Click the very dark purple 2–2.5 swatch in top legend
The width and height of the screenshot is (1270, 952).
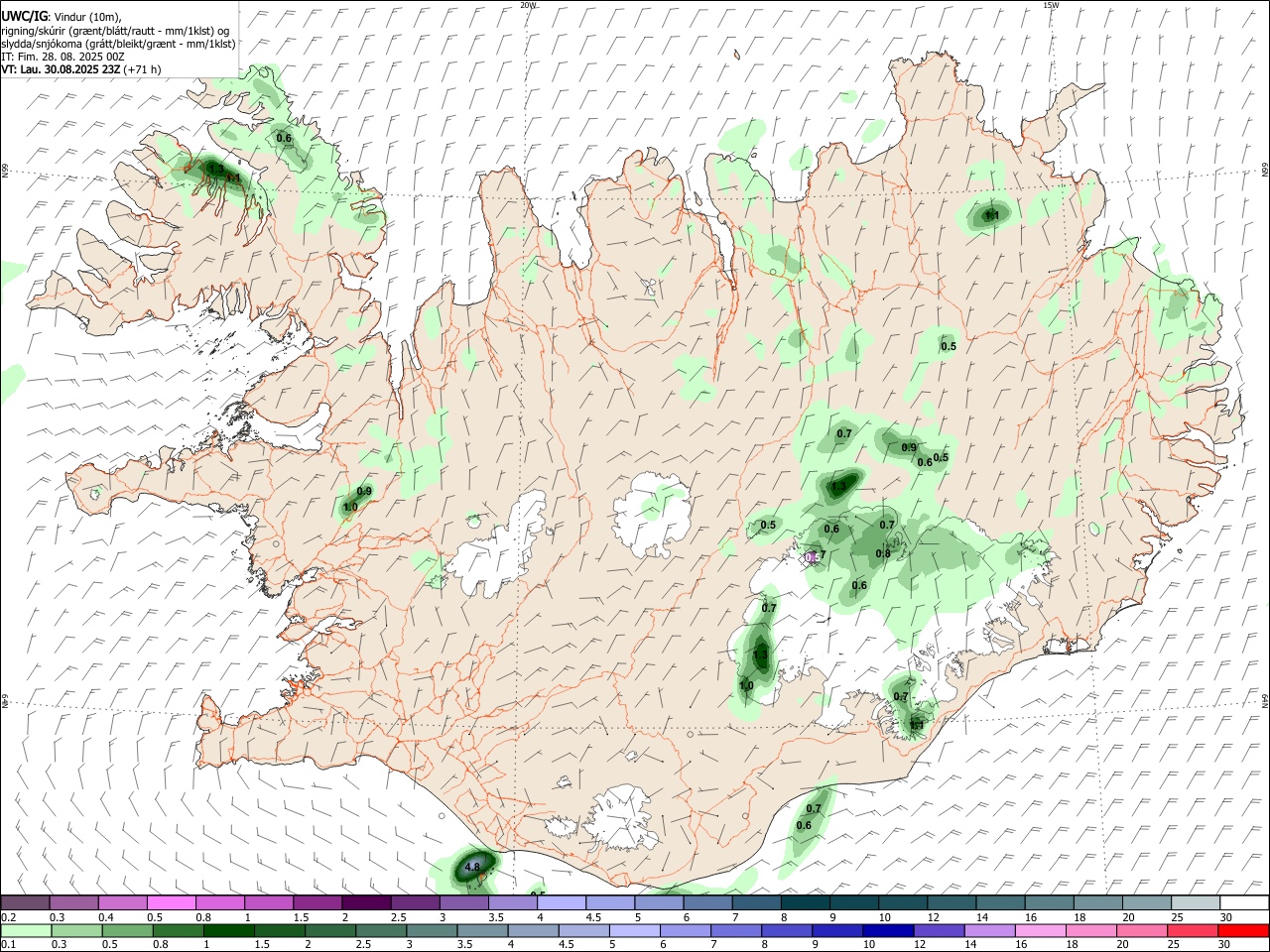[x=367, y=903]
